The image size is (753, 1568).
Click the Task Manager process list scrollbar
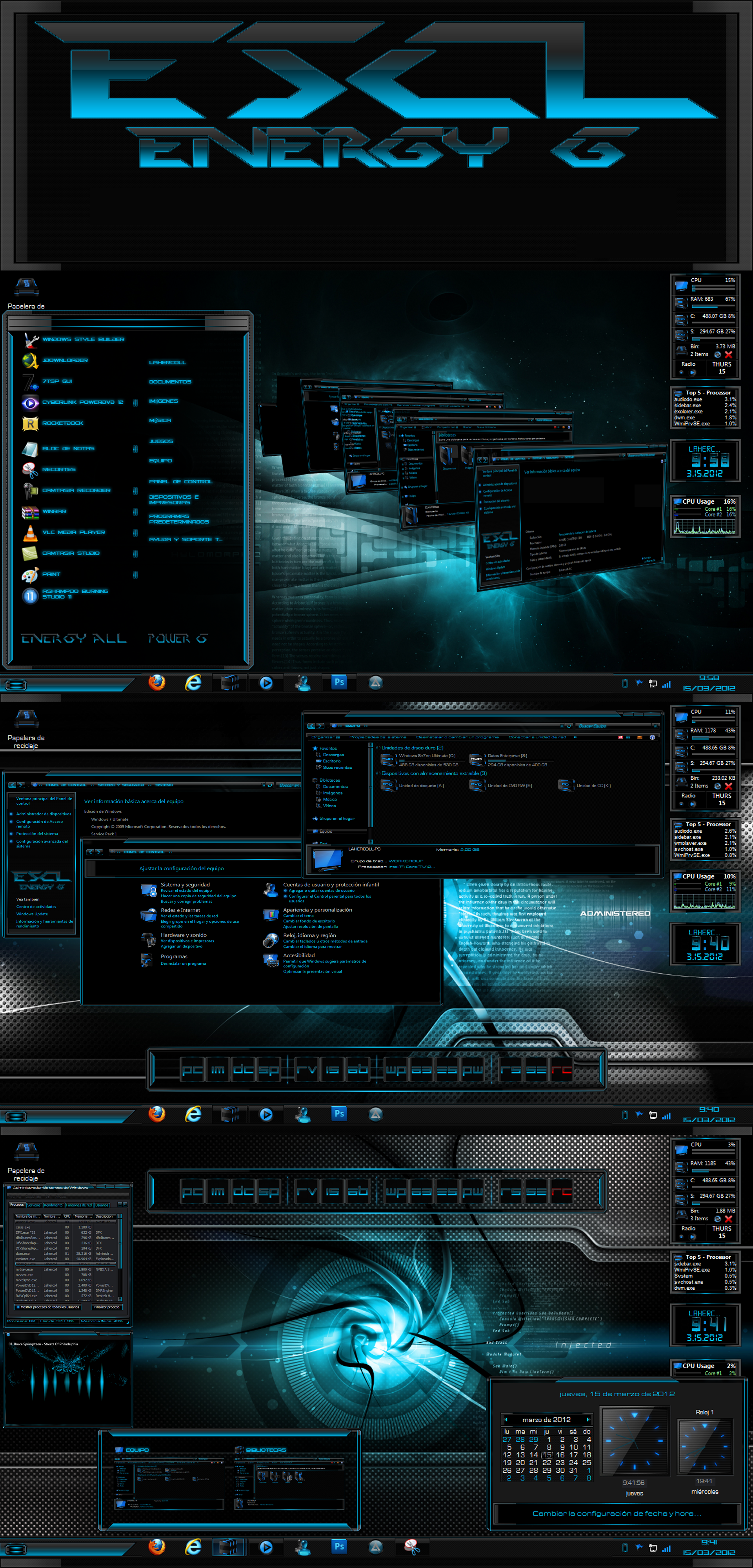(x=120, y=1257)
